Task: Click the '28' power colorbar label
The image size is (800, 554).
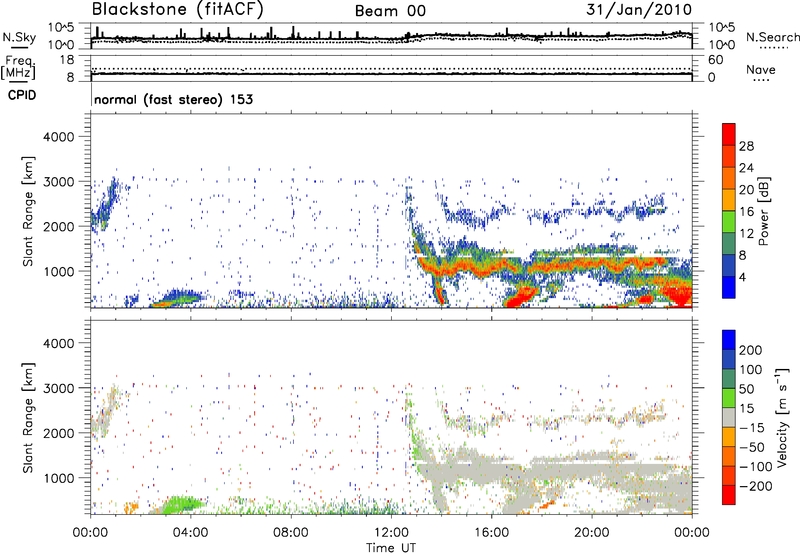Action: [746, 146]
